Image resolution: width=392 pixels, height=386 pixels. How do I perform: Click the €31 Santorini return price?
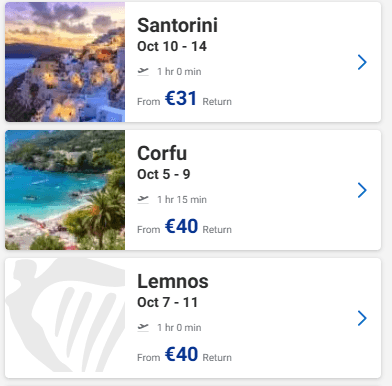coord(181,98)
